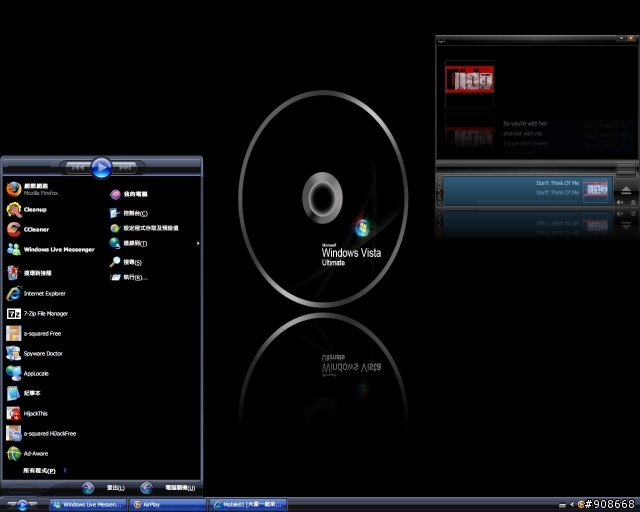Click the previous track button atop Start menu

coord(77,167)
